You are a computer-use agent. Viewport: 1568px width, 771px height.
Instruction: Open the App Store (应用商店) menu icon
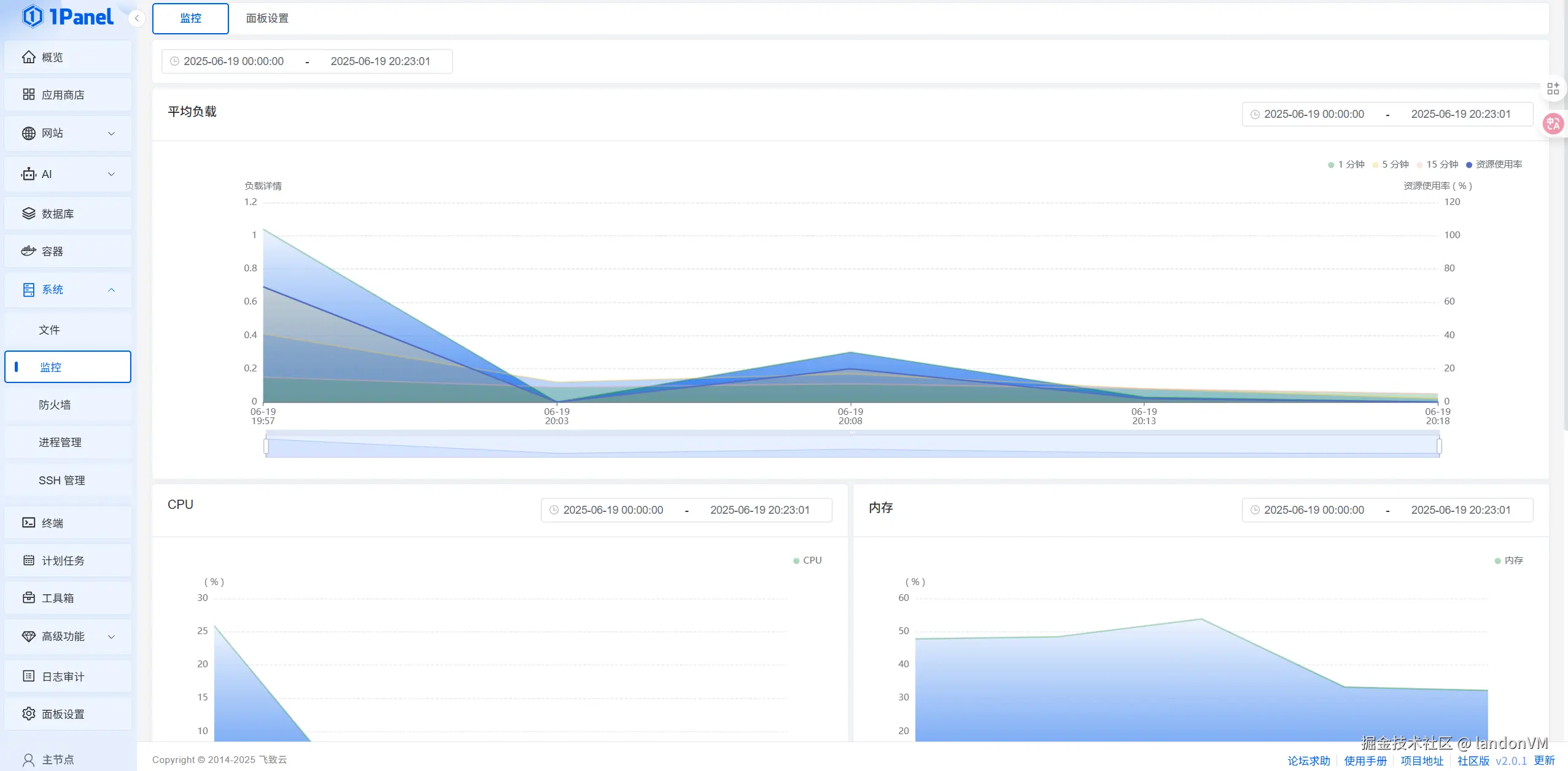28,95
